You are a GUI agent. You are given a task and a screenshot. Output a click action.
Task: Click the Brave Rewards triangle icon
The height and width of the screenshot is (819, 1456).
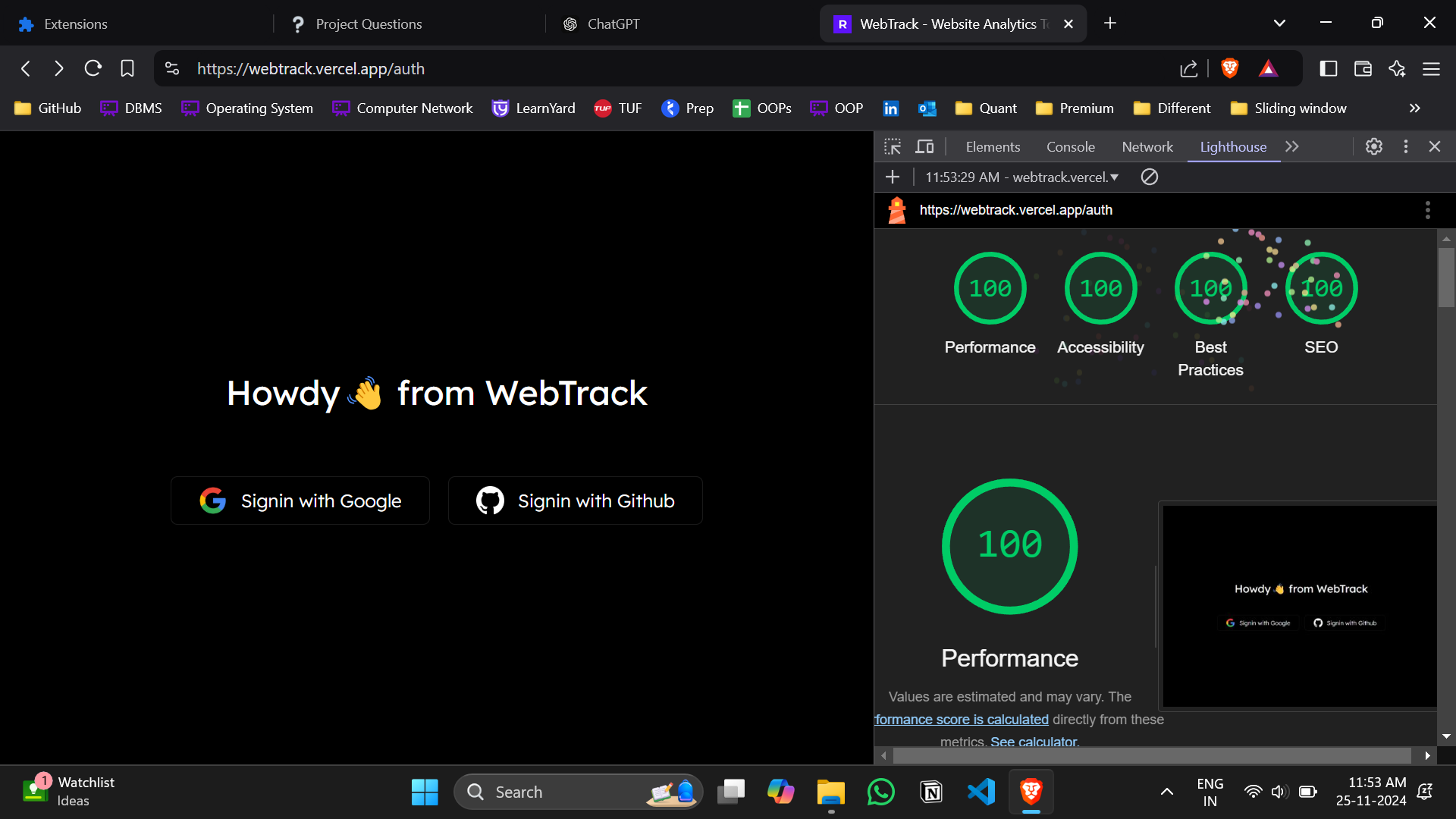[1268, 69]
